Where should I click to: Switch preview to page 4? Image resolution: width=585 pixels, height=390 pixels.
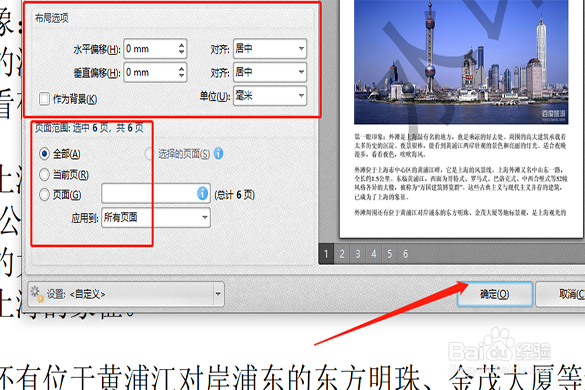pos(373,254)
